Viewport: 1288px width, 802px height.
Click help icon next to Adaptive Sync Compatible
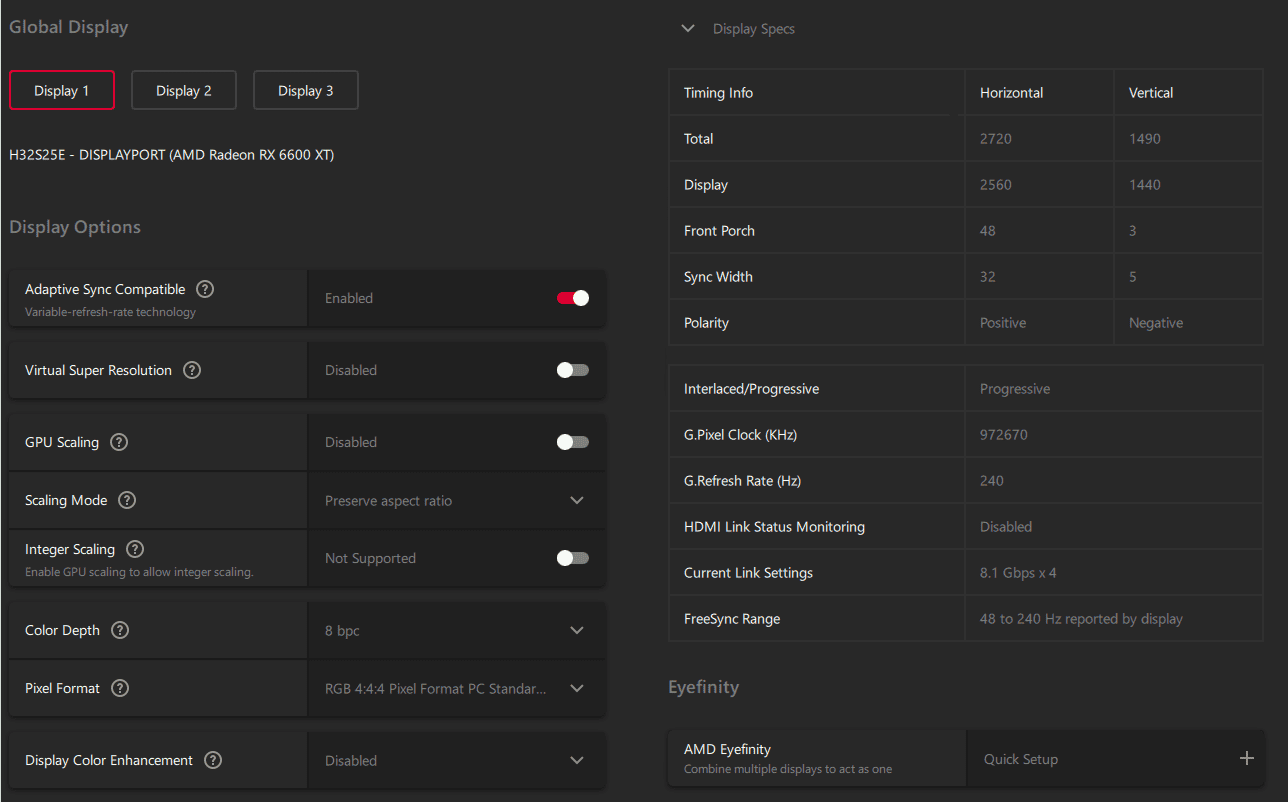point(205,289)
